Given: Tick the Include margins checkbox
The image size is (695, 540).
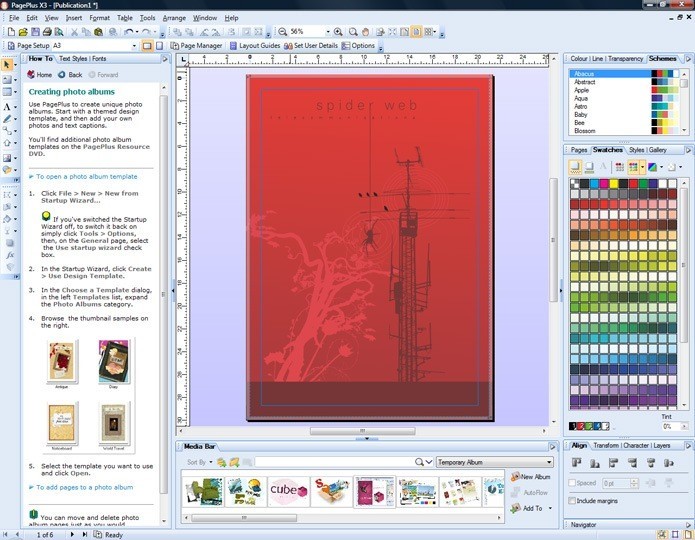Looking at the screenshot, I should [x=572, y=501].
